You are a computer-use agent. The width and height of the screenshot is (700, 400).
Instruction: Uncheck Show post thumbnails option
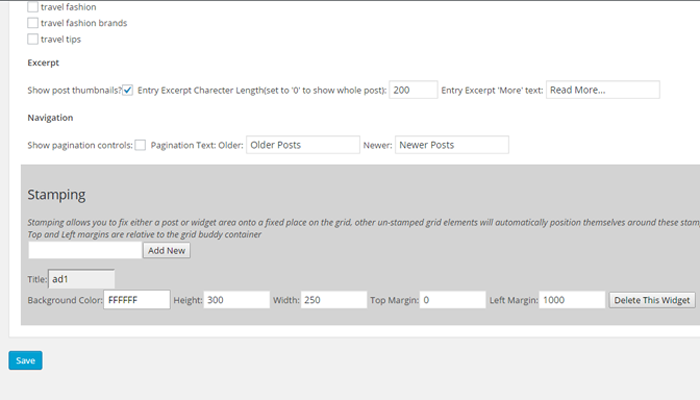point(128,90)
